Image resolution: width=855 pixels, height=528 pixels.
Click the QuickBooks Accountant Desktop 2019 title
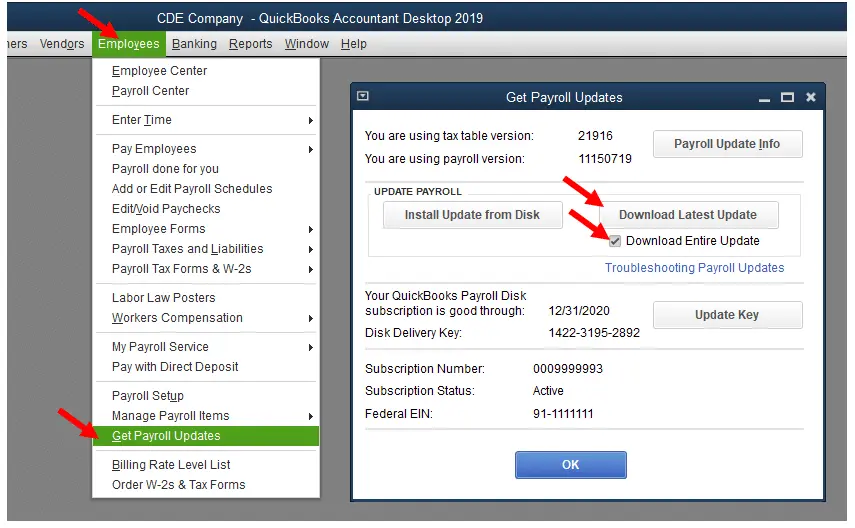371,19
